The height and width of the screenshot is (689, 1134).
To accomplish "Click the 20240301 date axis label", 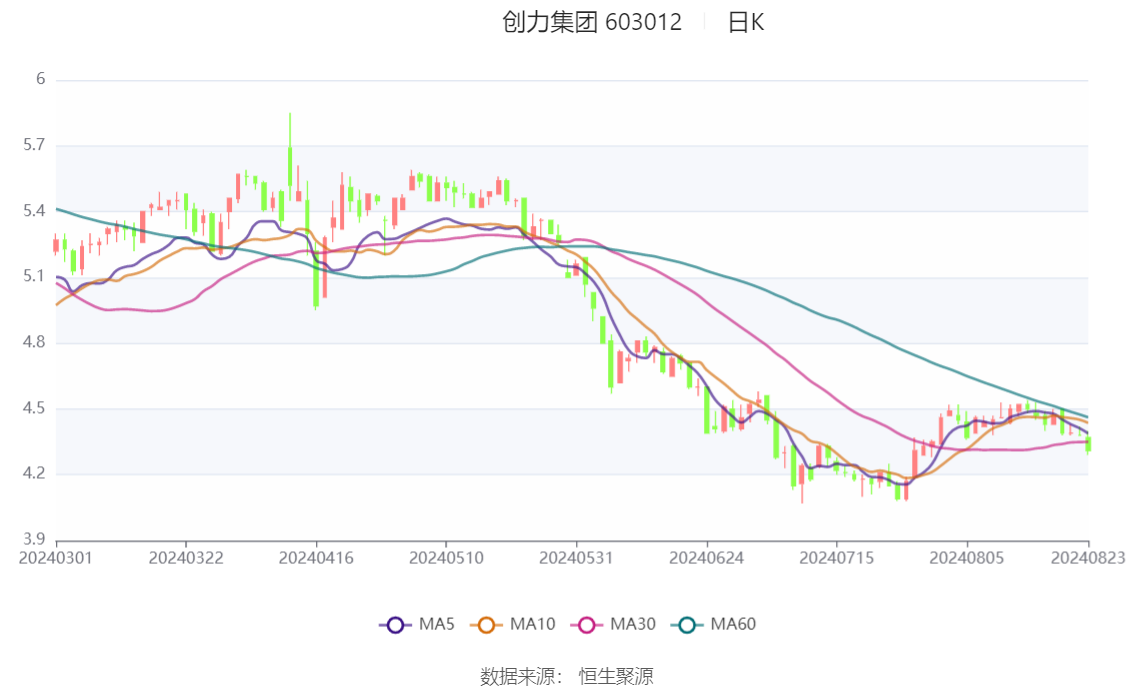I will [x=56, y=558].
